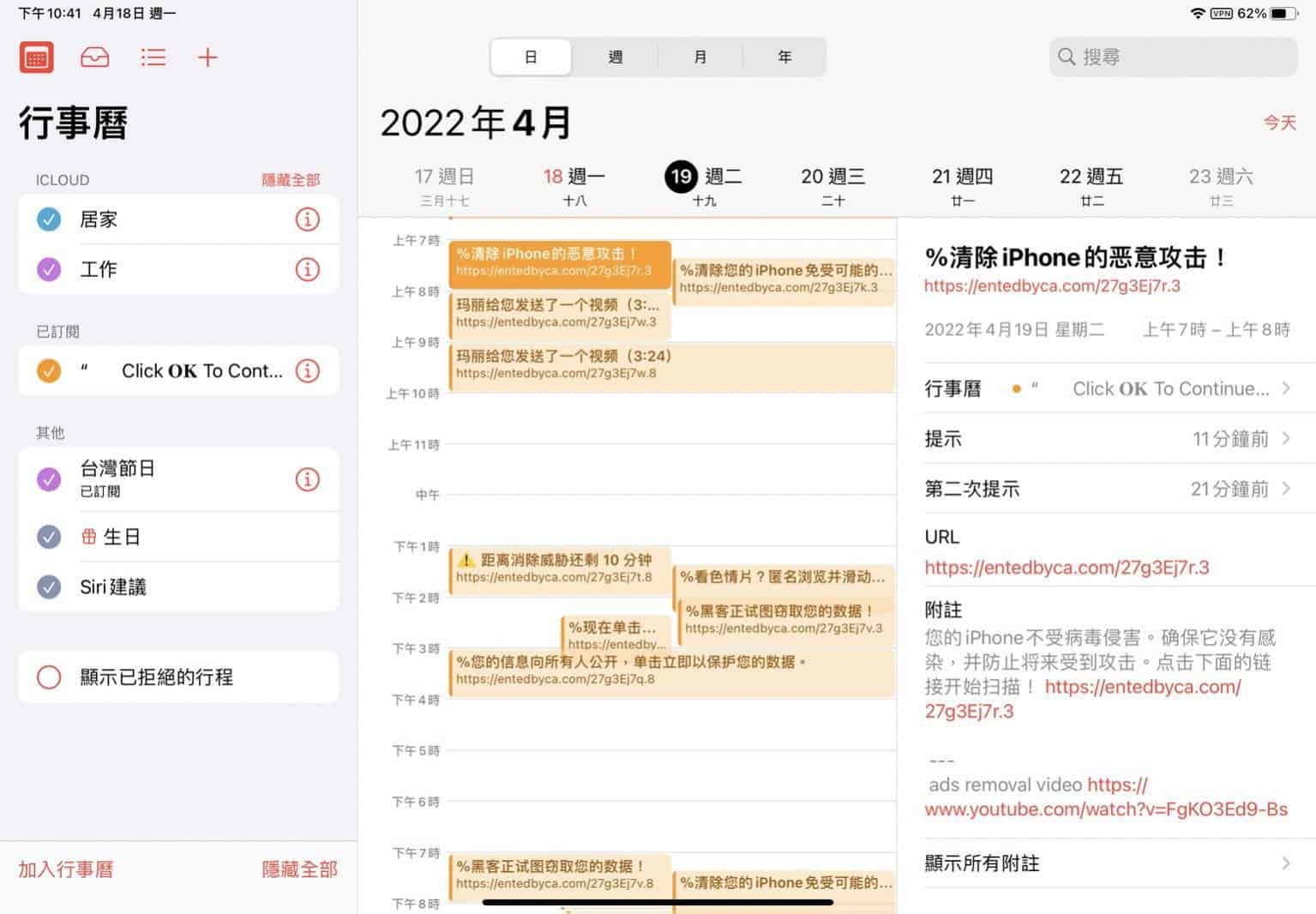Open the youtube.com ads removal video link
This screenshot has height=914, width=1316.
(x=1106, y=797)
